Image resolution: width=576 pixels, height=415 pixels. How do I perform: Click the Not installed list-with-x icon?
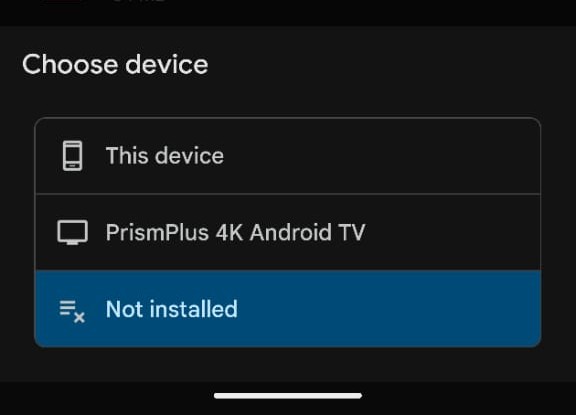pos(72,311)
